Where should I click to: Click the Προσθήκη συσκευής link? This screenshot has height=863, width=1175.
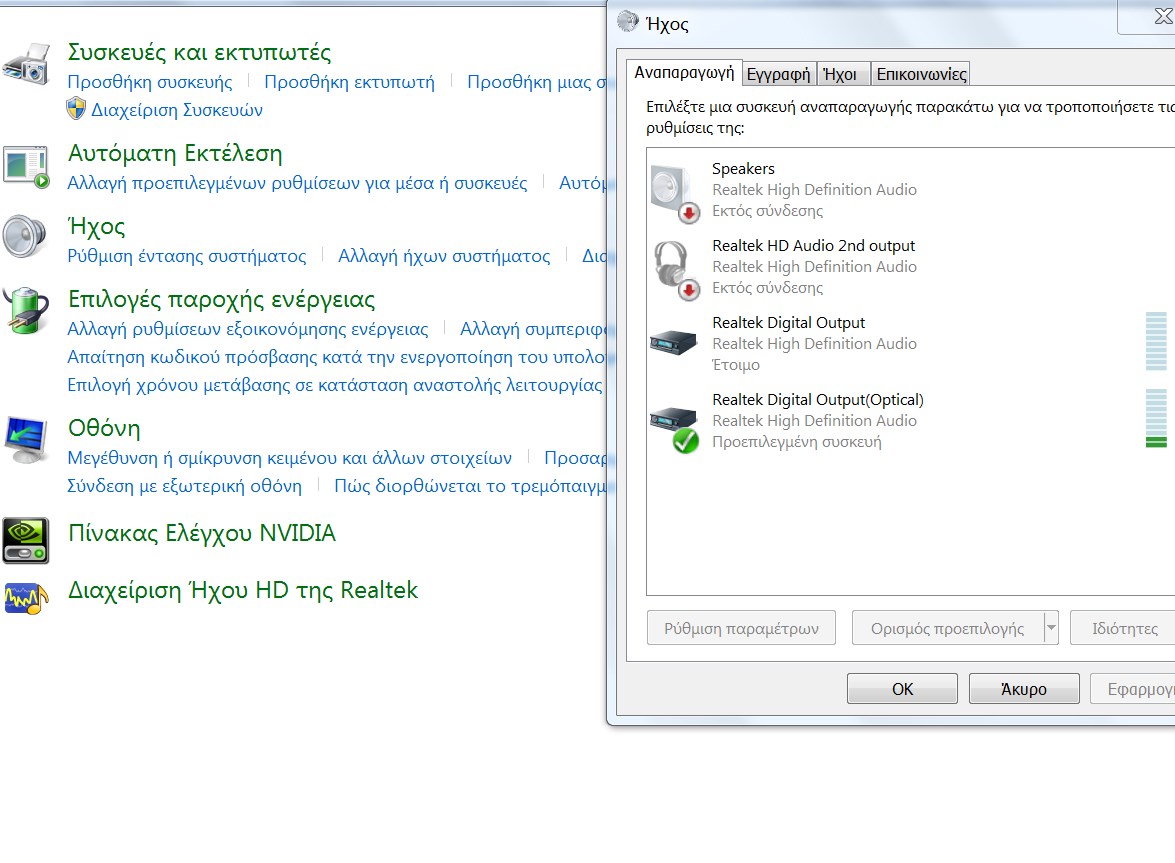point(150,82)
